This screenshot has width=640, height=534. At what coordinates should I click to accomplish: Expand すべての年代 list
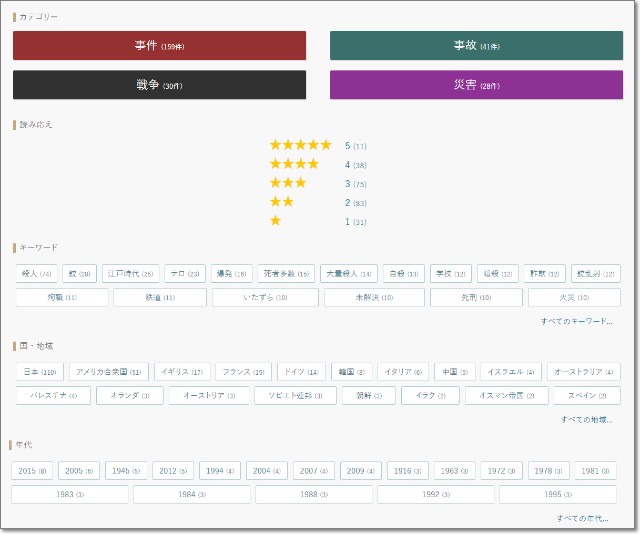click(x=583, y=518)
